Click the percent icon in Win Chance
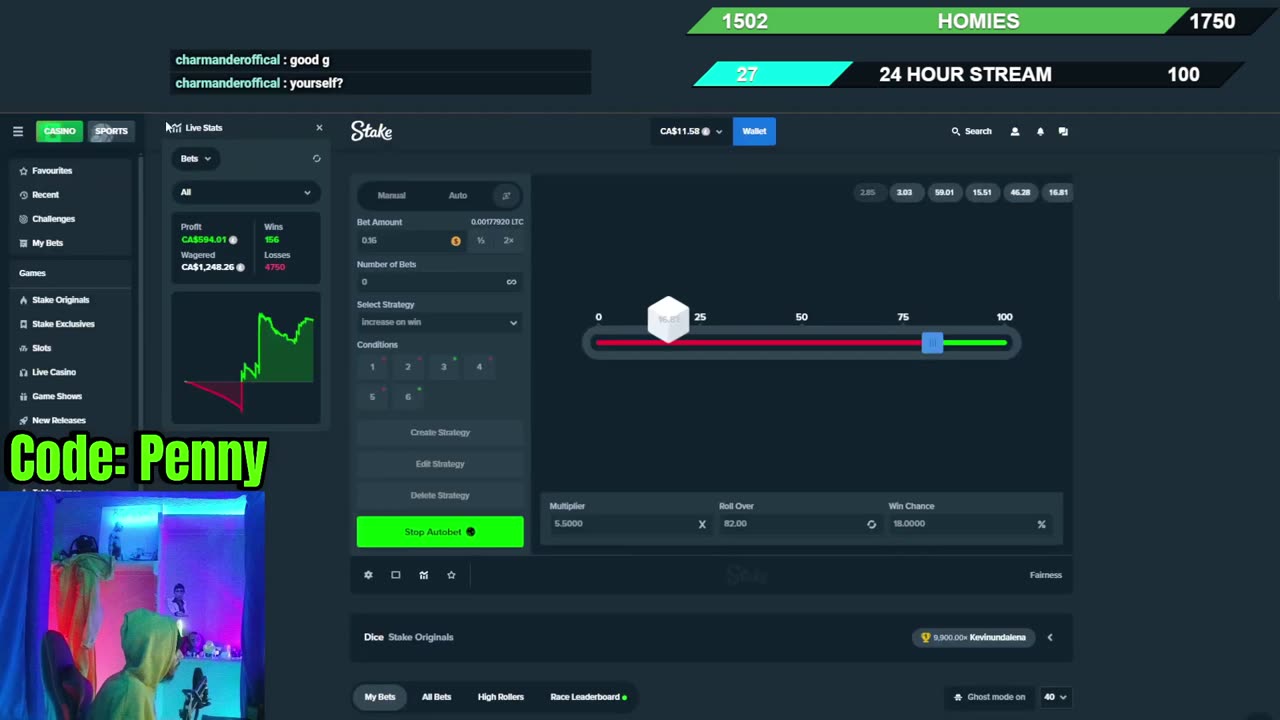Image resolution: width=1280 pixels, height=720 pixels. [x=1041, y=524]
